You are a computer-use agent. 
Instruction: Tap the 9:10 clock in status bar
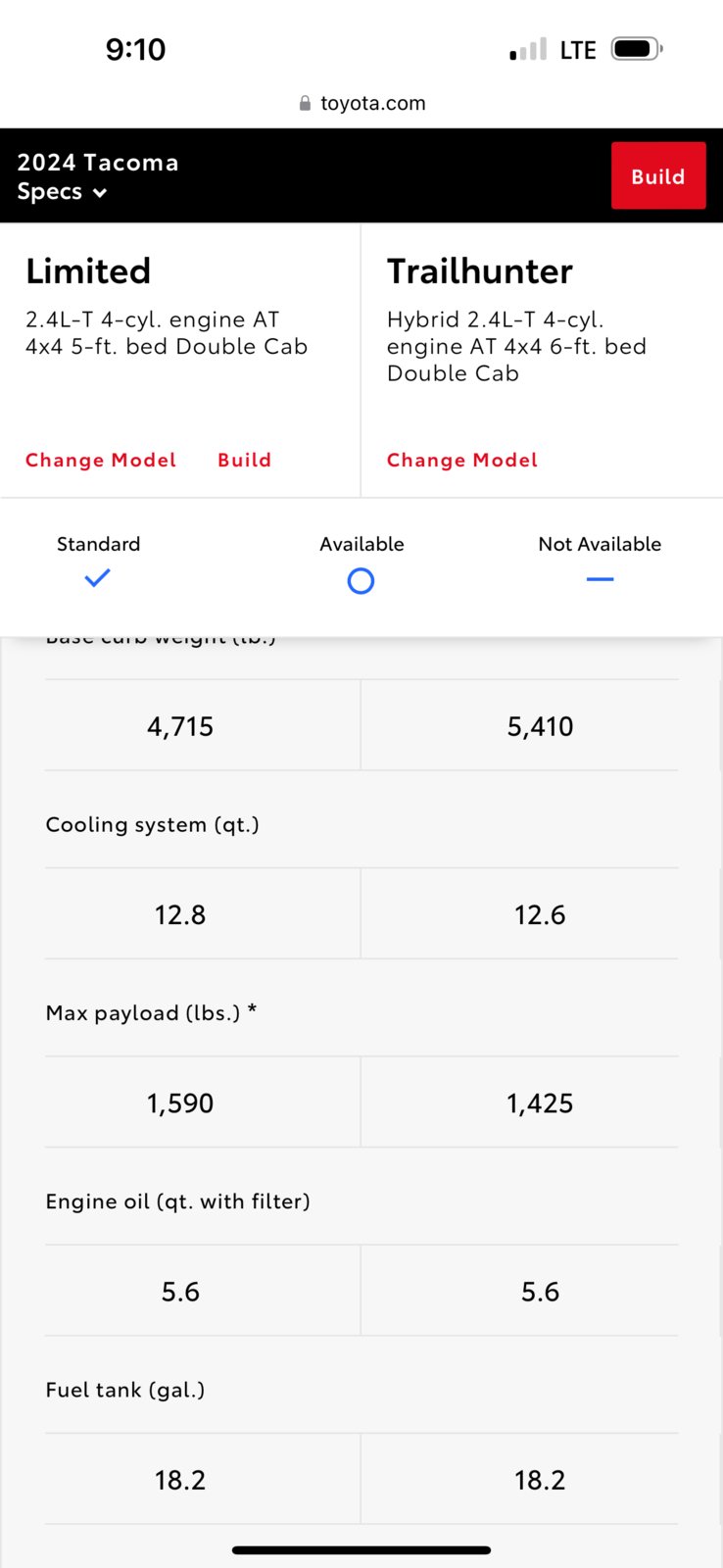pos(135,49)
